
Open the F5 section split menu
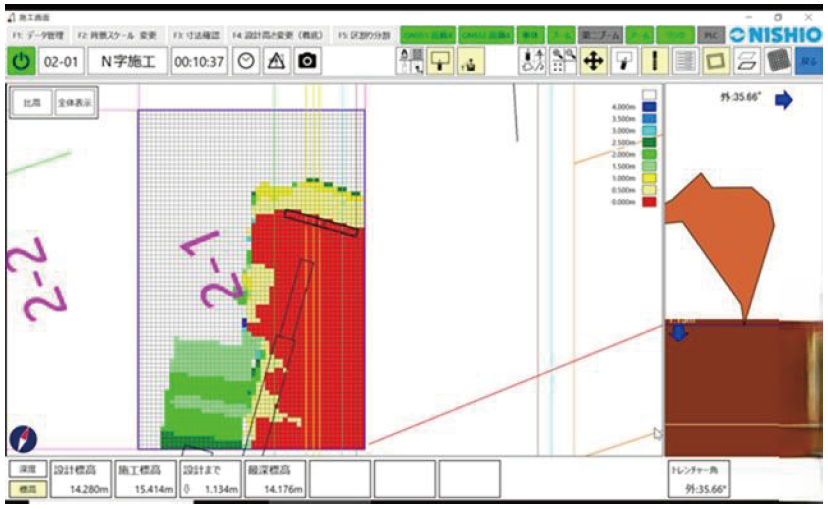click(364, 35)
